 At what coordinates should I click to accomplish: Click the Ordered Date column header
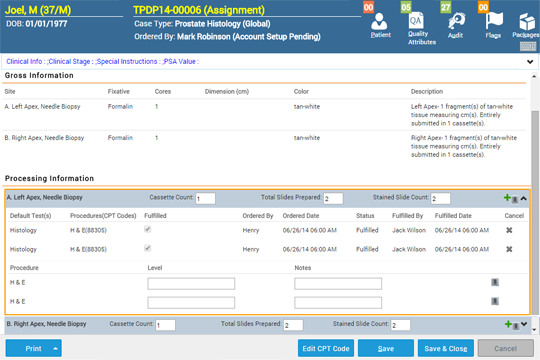click(x=301, y=216)
